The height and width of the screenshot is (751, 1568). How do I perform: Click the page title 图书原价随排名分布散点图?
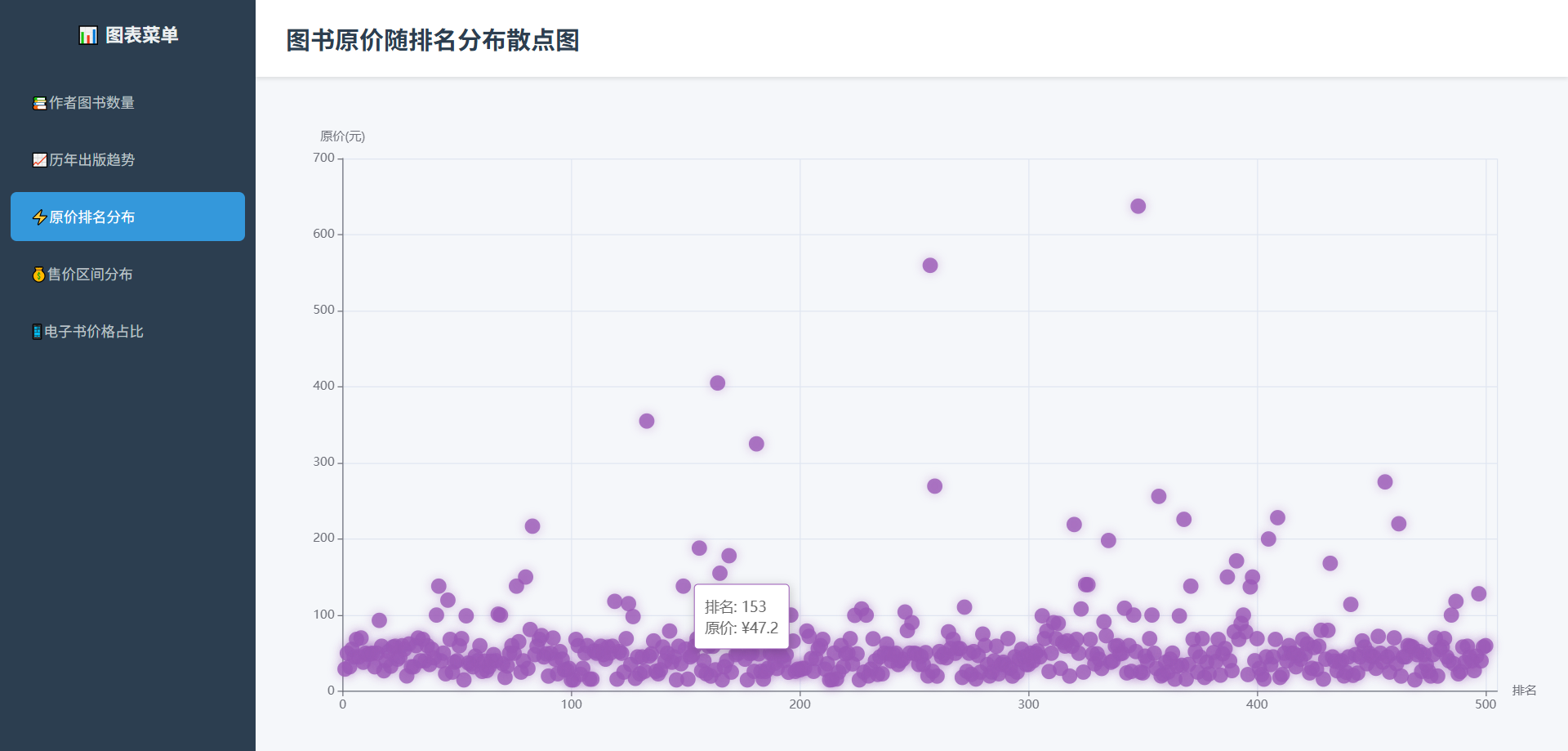point(433,40)
